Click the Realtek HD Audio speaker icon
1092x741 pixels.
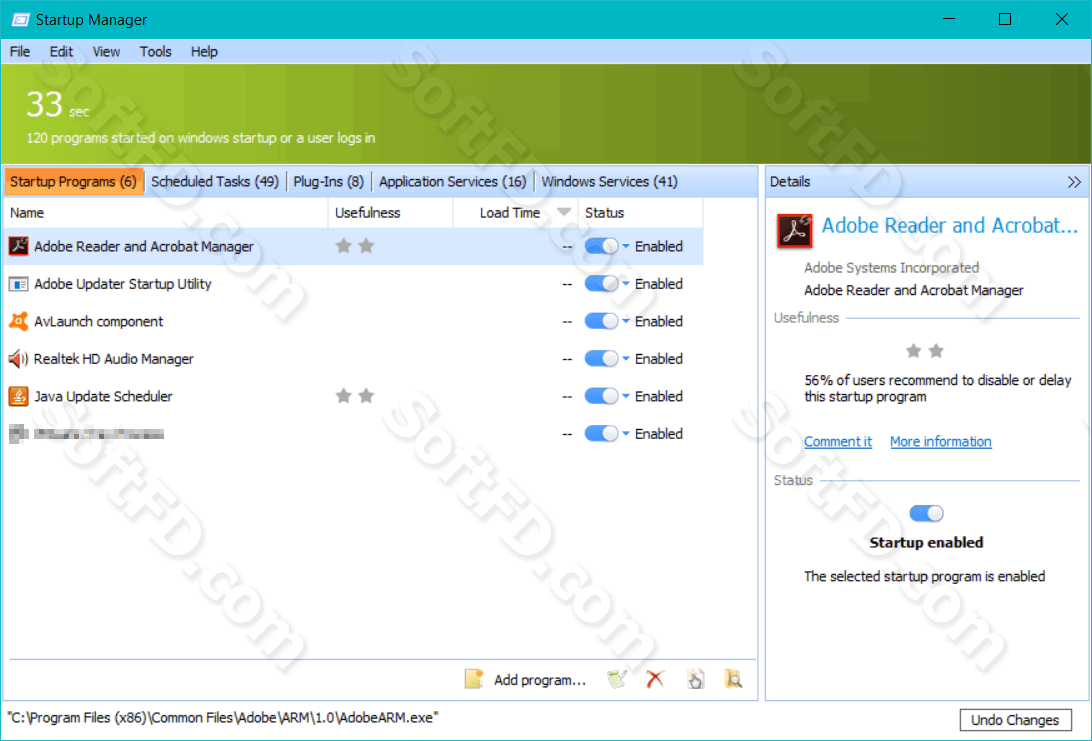(x=18, y=359)
